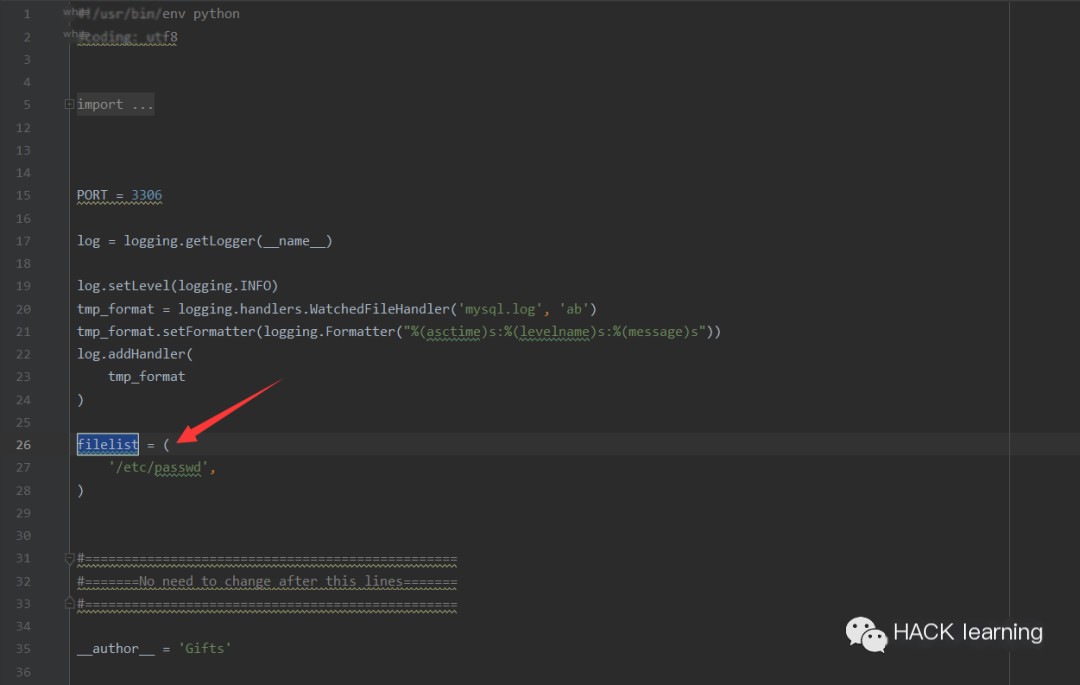
Task: Click the closing parenthesis on line 28
Action: click(81, 490)
